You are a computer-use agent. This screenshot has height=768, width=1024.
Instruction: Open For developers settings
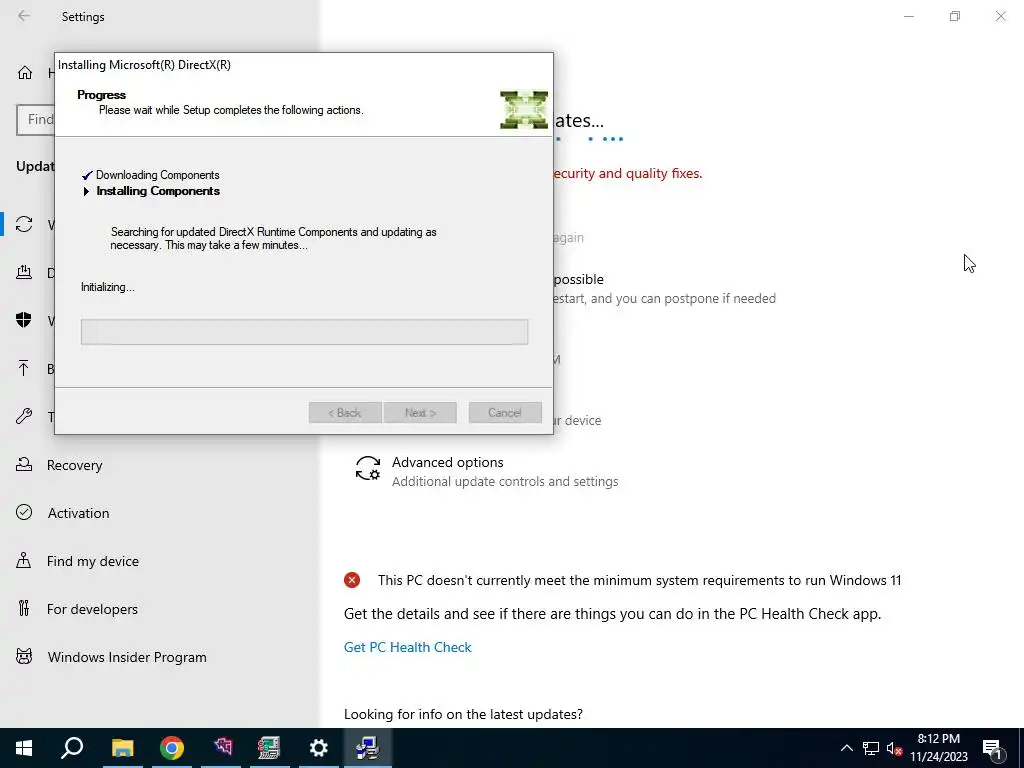[92, 609]
